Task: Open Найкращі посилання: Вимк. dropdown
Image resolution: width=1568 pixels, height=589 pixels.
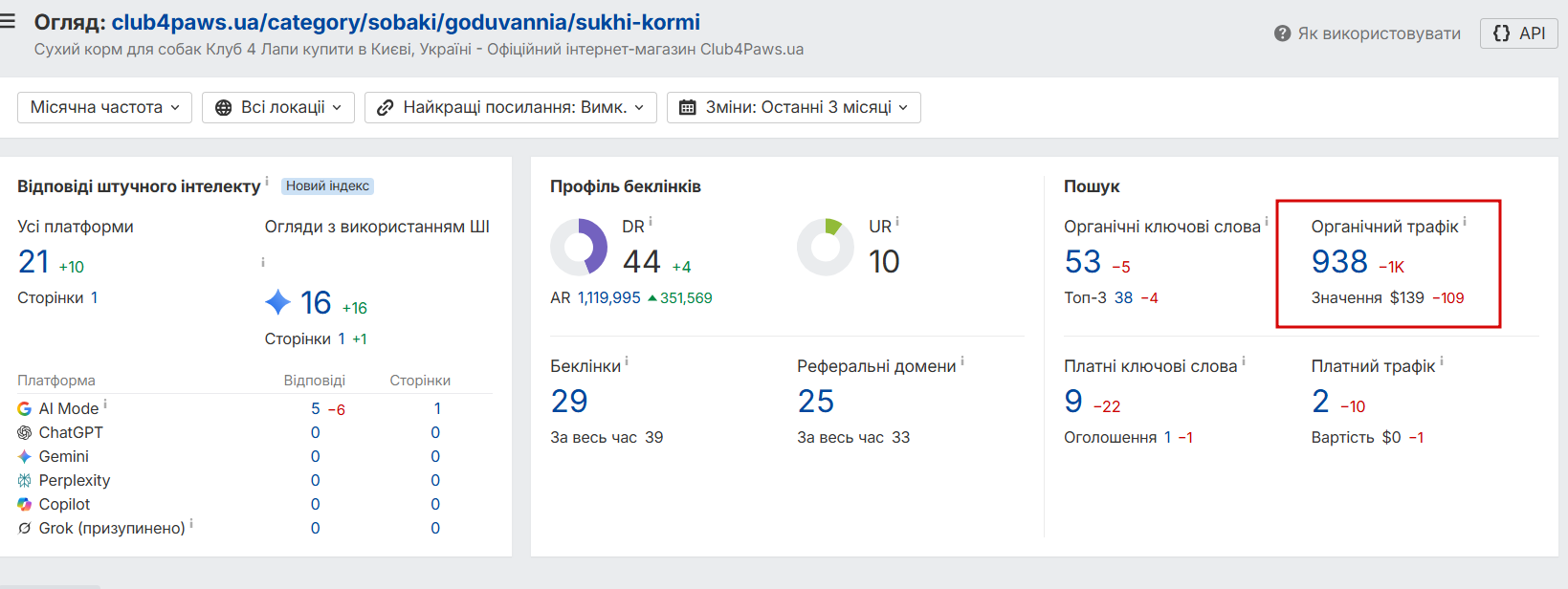Action: click(511, 107)
